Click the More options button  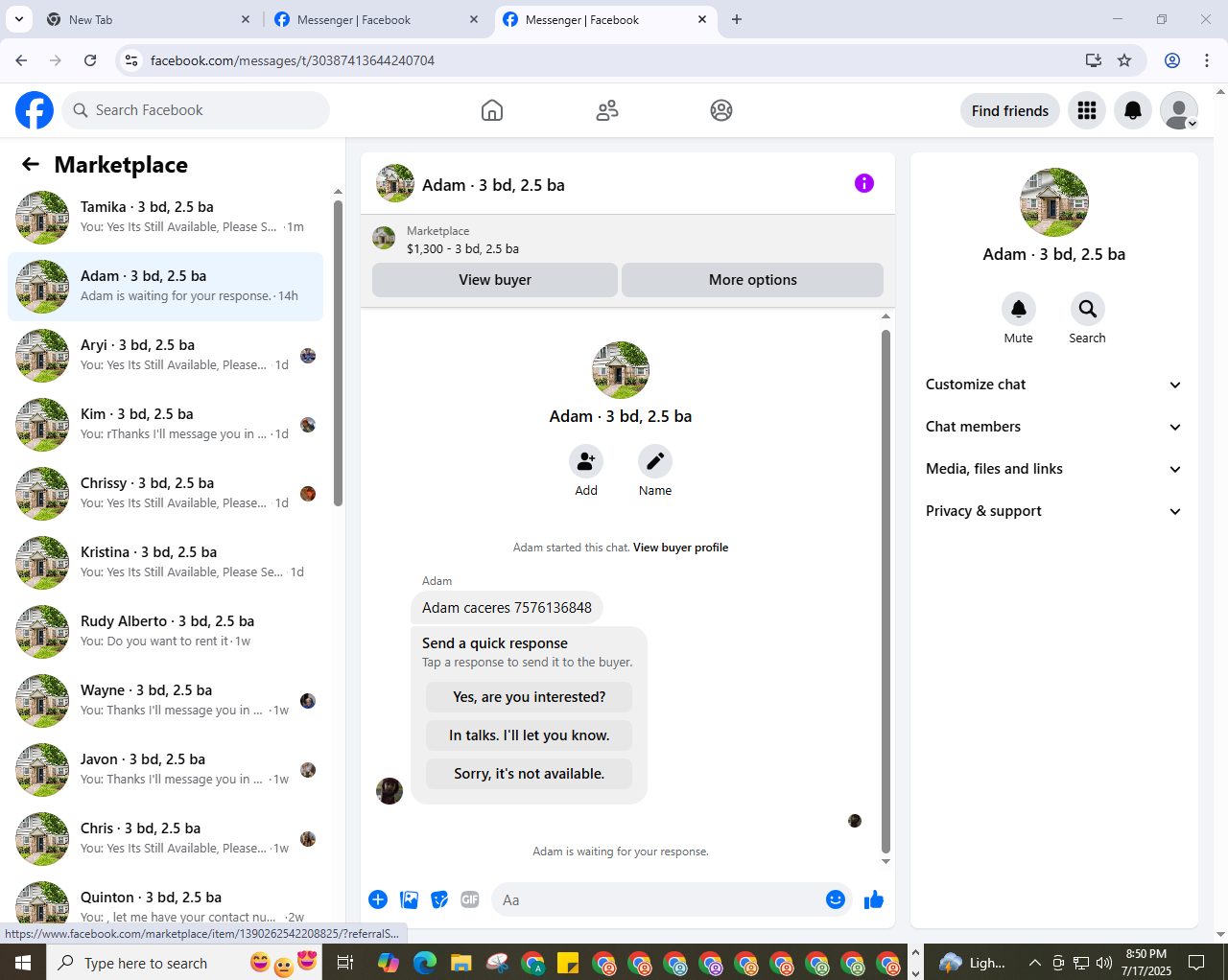click(753, 280)
